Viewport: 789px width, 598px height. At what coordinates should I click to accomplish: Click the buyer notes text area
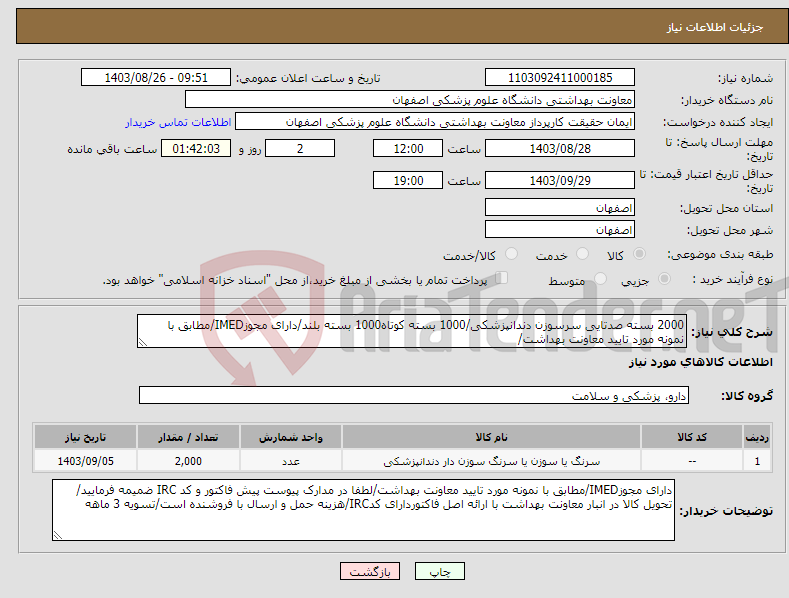coord(363,510)
